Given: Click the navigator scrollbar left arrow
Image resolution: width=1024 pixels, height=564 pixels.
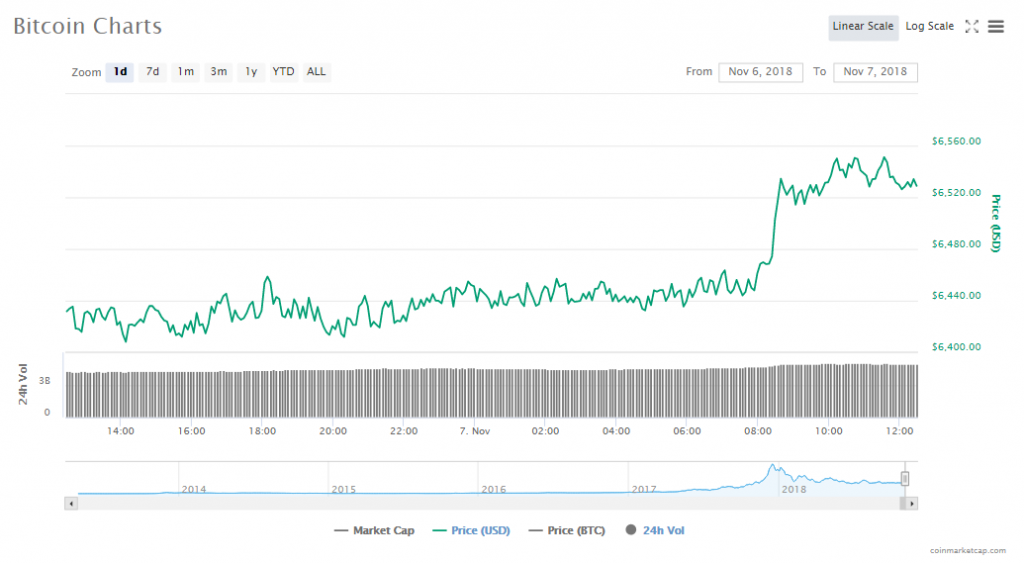Looking at the screenshot, I should pyautogui.click(x=70, y=504).
